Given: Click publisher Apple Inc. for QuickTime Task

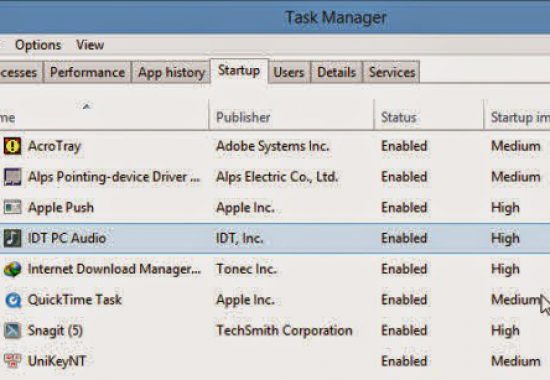Looking at the screenshot, I should click(x=245, y=300).
